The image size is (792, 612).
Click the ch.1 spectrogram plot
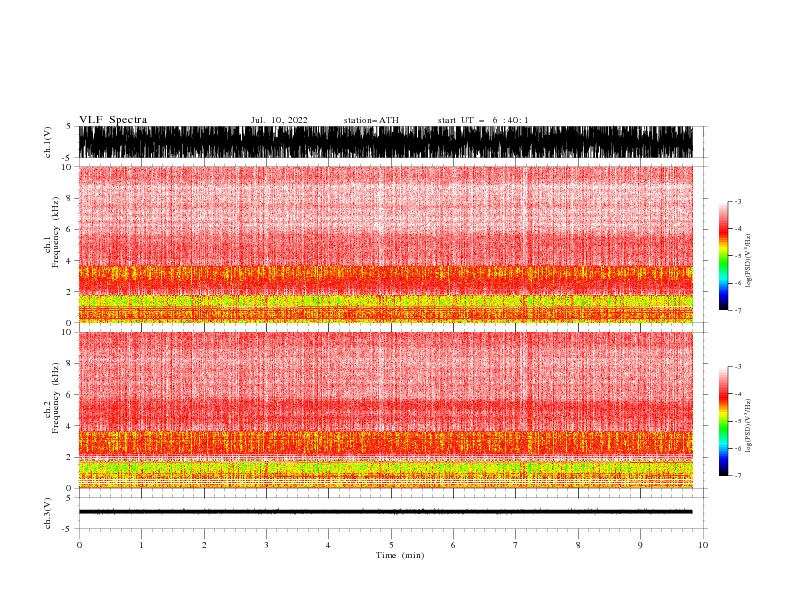[x=385, y=244]
